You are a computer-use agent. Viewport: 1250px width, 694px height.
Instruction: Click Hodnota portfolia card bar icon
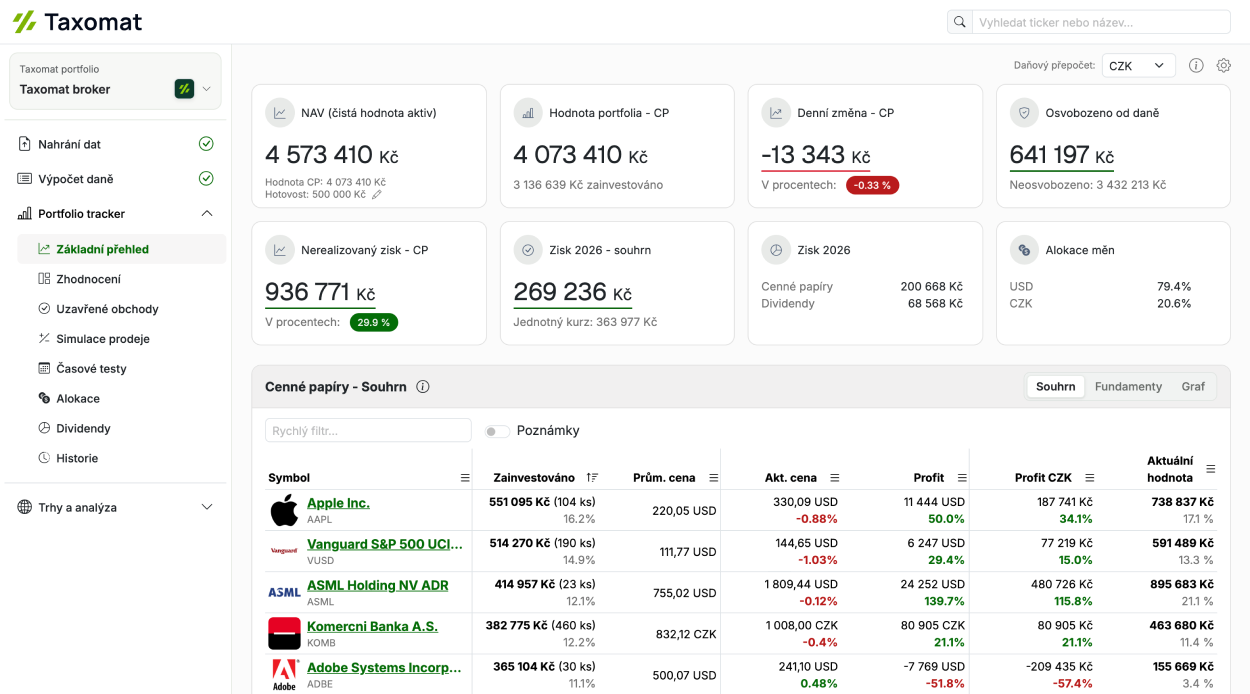click(528, 113)
